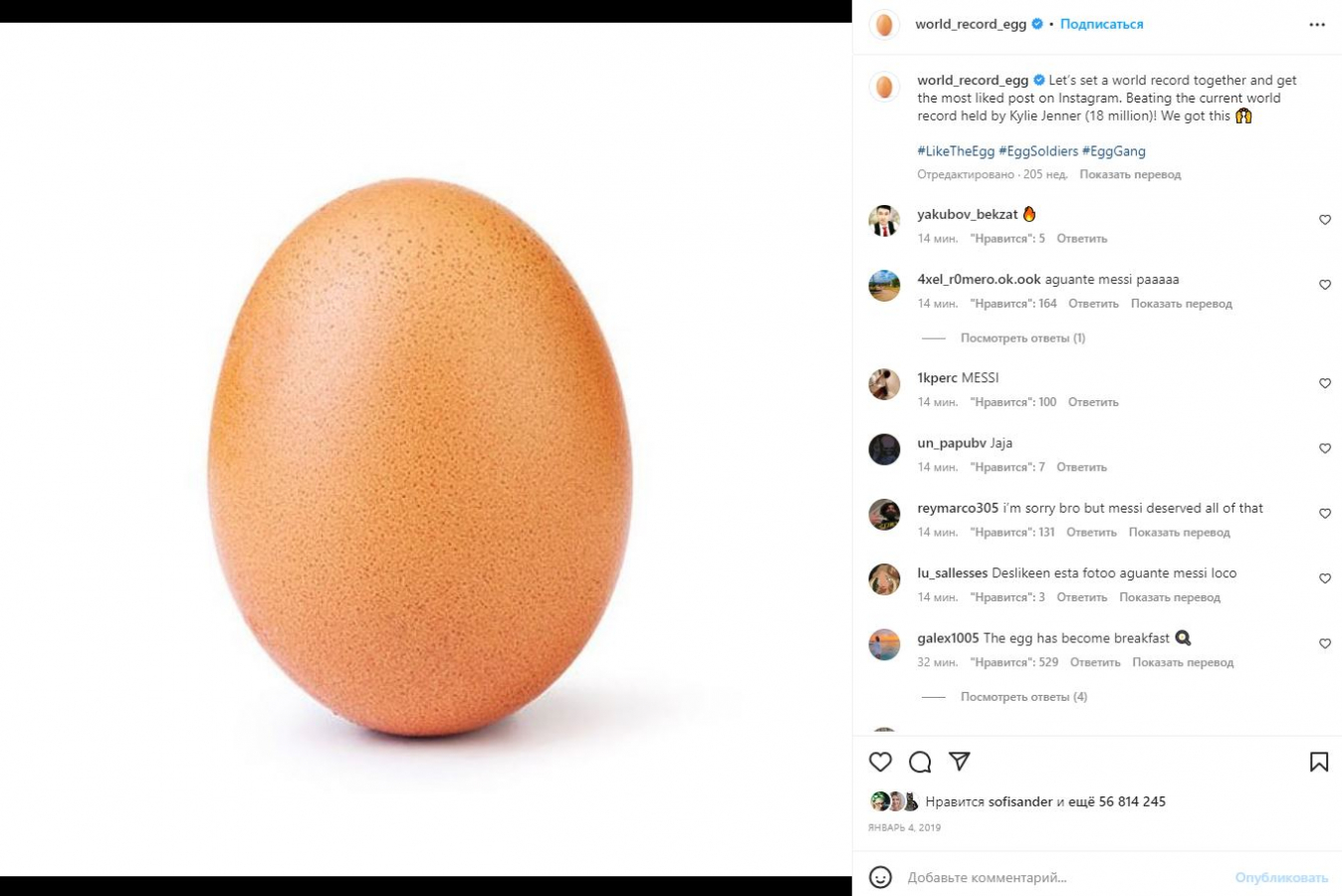Open yakubov_bekzat's profile picture
Screen dimensions: 1342x896
[x=884, y=220]
